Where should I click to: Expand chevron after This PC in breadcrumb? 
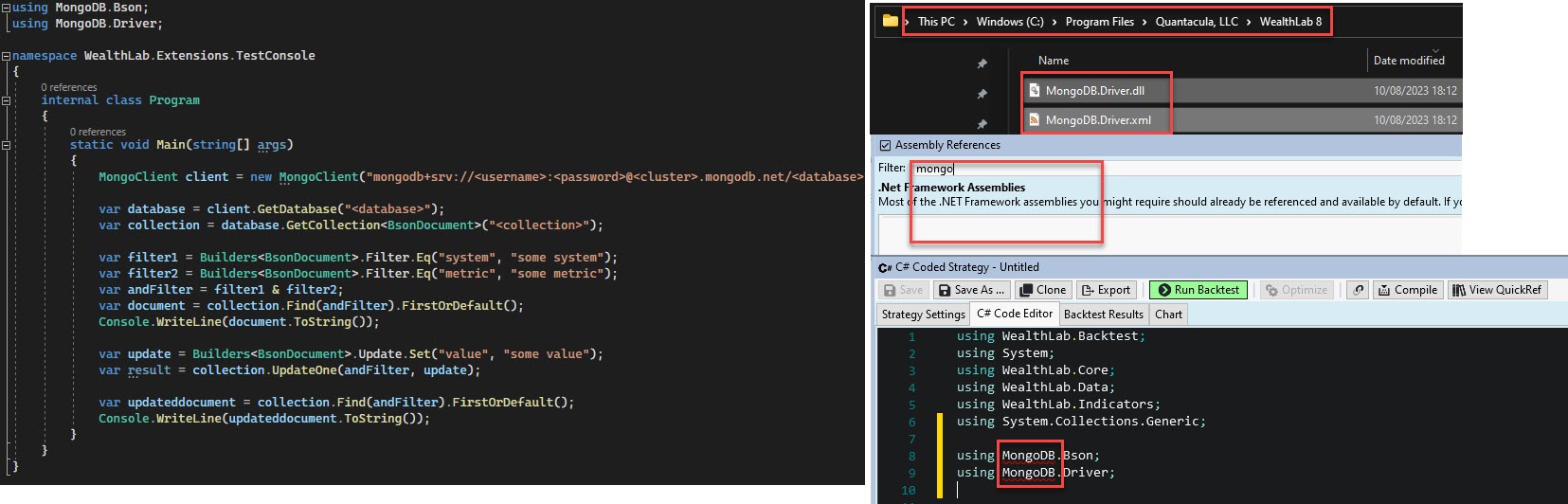[965, 22]
